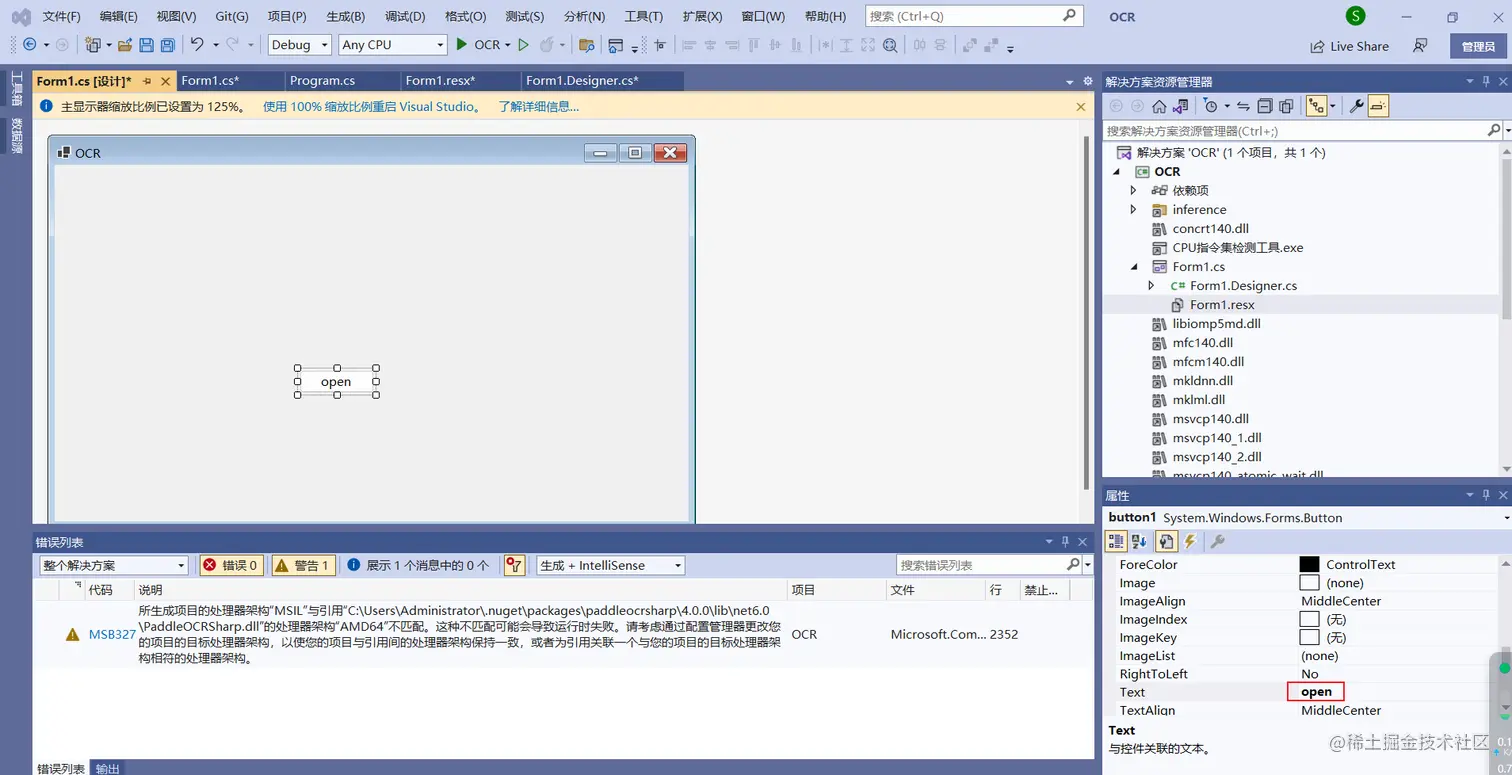Switch Solution Explorer to the Visual Studio views icon
1512x775 pixels.
pos(1180,106)
